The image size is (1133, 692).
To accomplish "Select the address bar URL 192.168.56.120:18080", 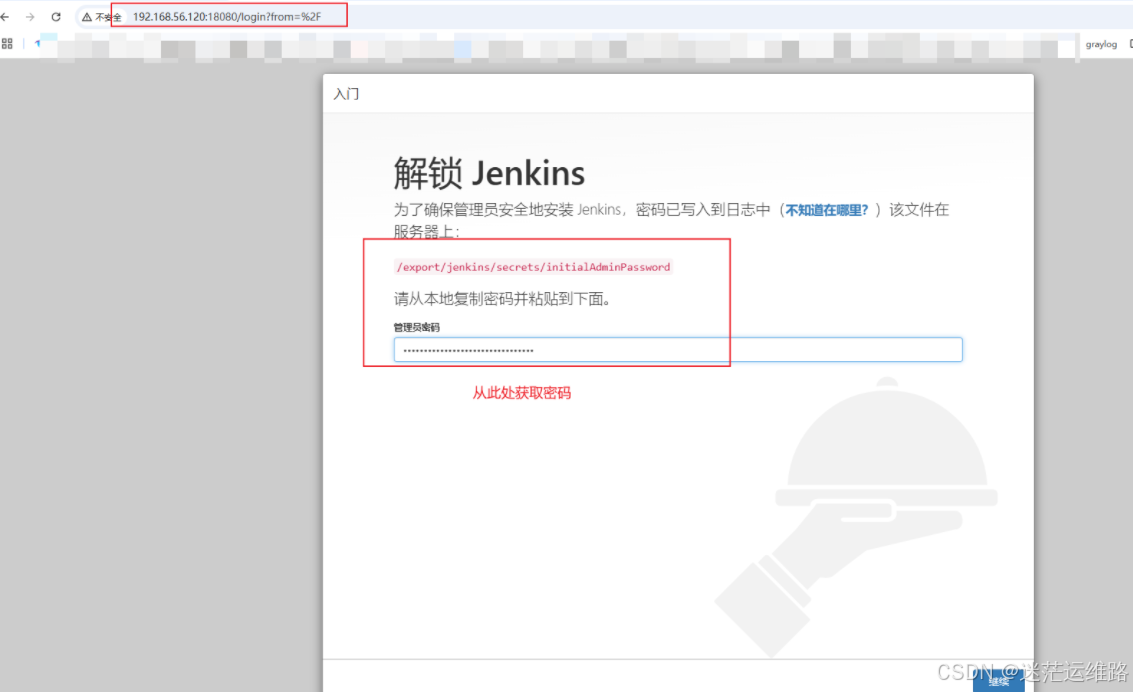I will point(227,17).
